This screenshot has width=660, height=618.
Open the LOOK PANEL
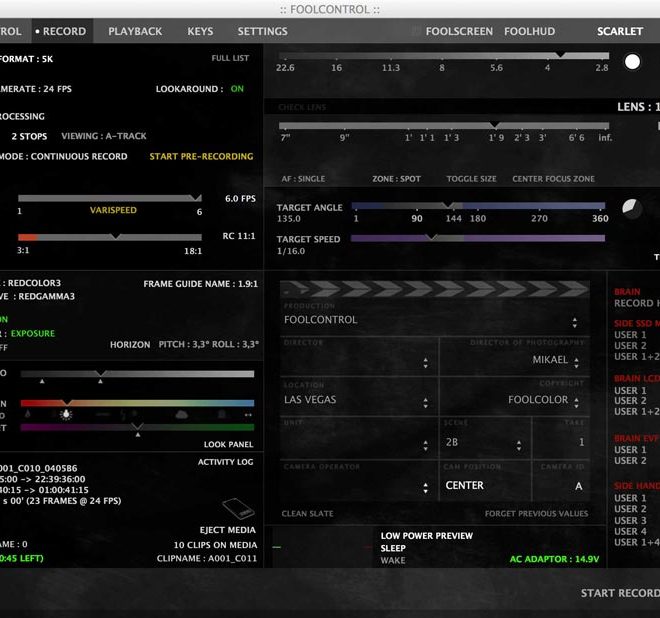[x=228, y=445]
